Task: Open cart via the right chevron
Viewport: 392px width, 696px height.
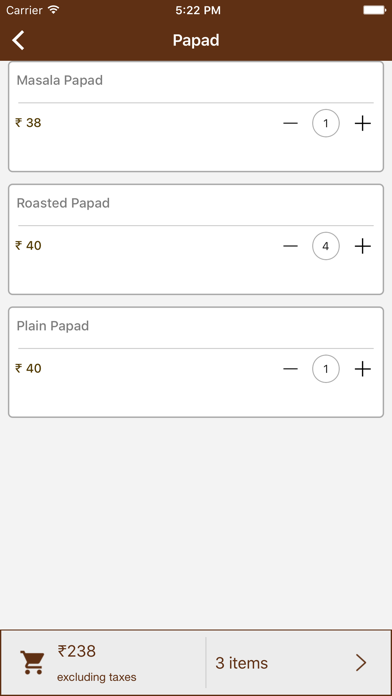Action: coord(361,663)
